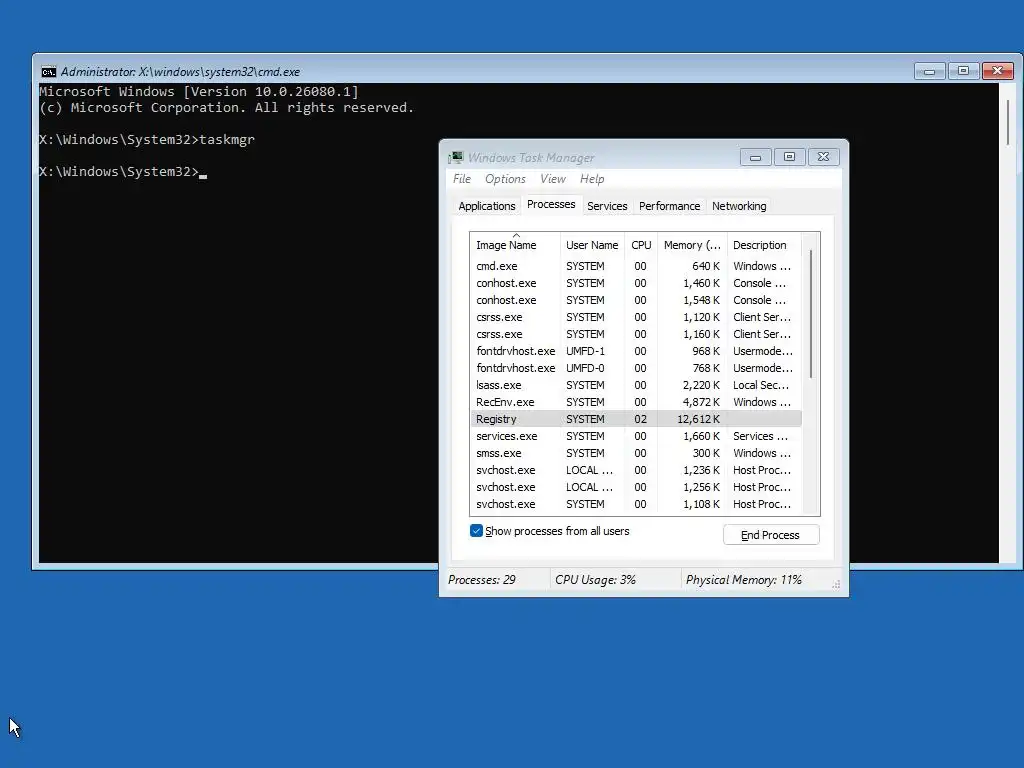This screenshot has width=1024, height=768.
Task: Sort by the Image Name column header
Action: coord(515,245)
